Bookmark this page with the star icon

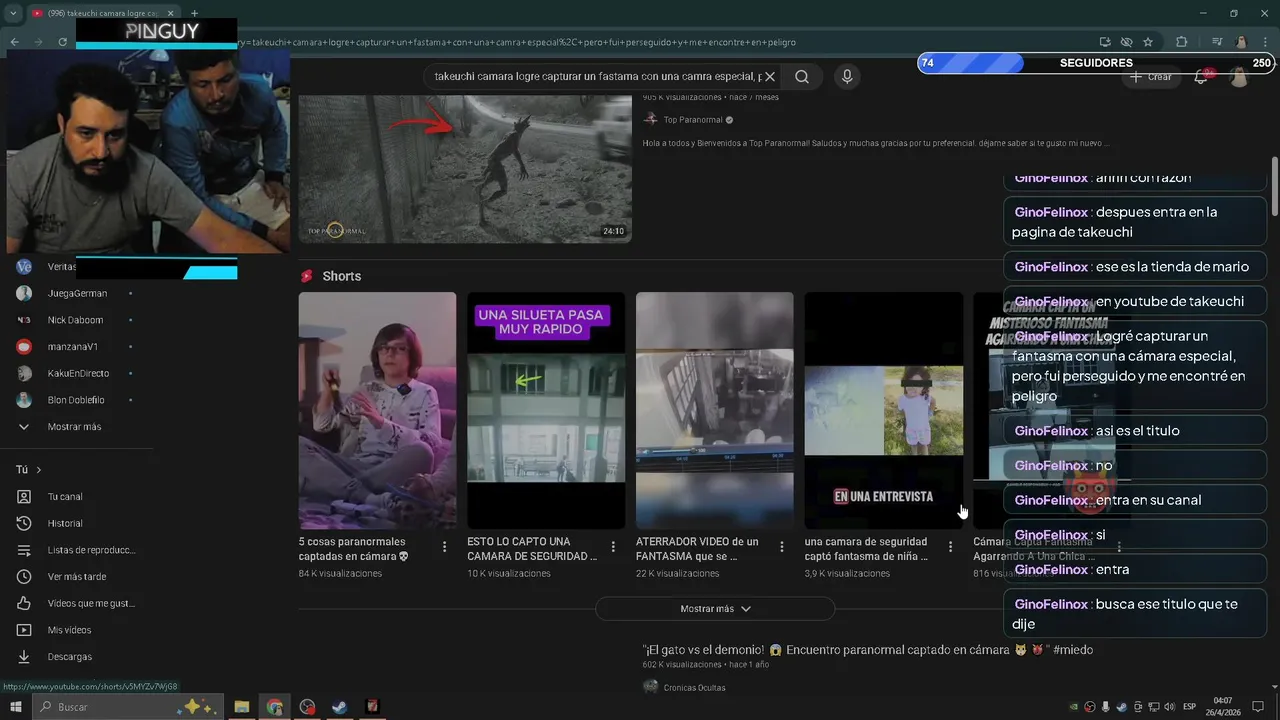[x=1148, y=42]
